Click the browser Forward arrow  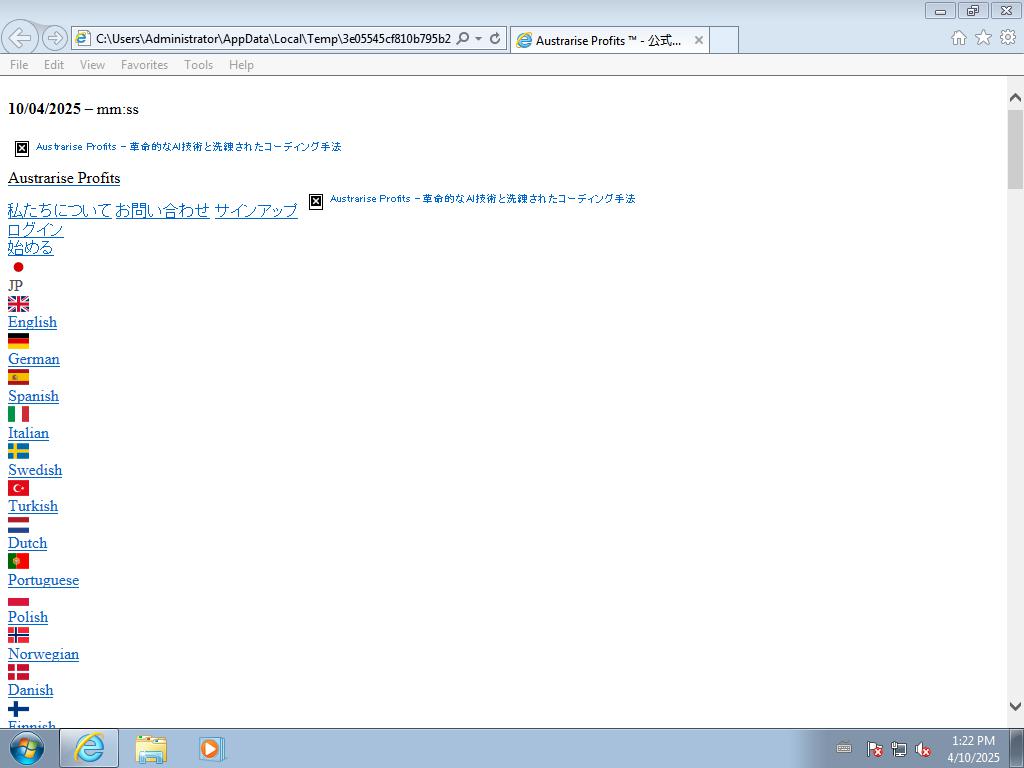55,39
